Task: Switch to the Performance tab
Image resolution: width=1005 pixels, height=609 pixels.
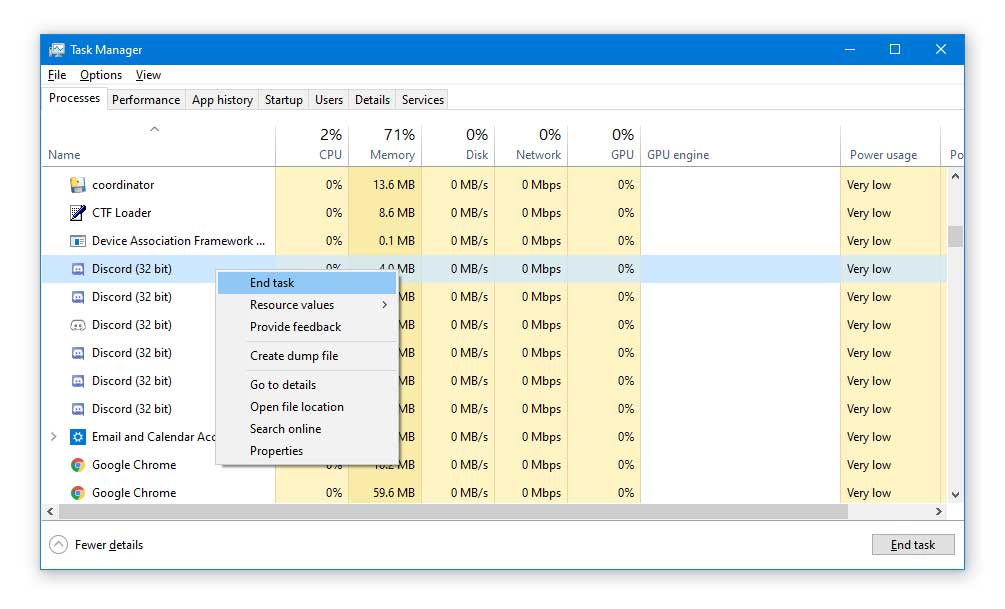Action: click(145, 100)
